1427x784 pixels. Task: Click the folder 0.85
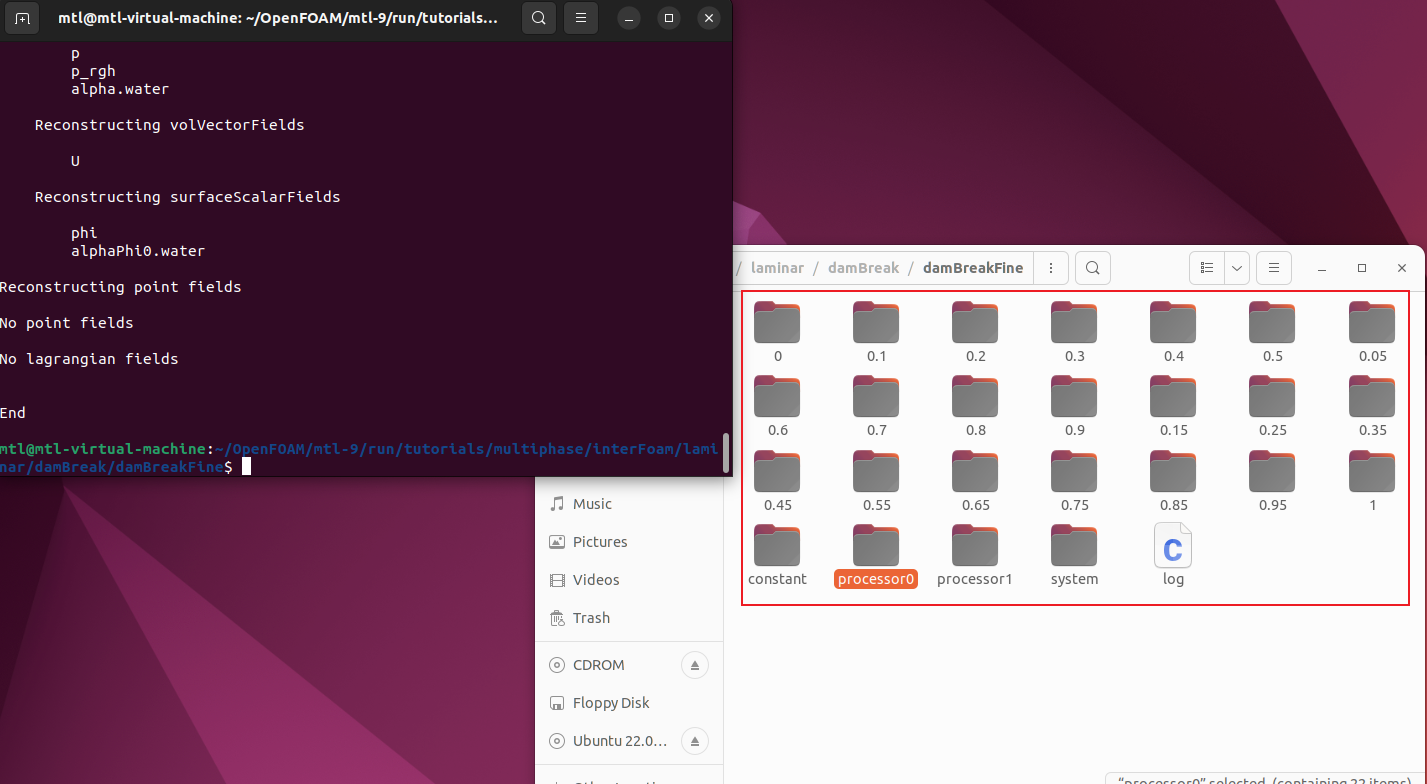[x=1173, y=482]
